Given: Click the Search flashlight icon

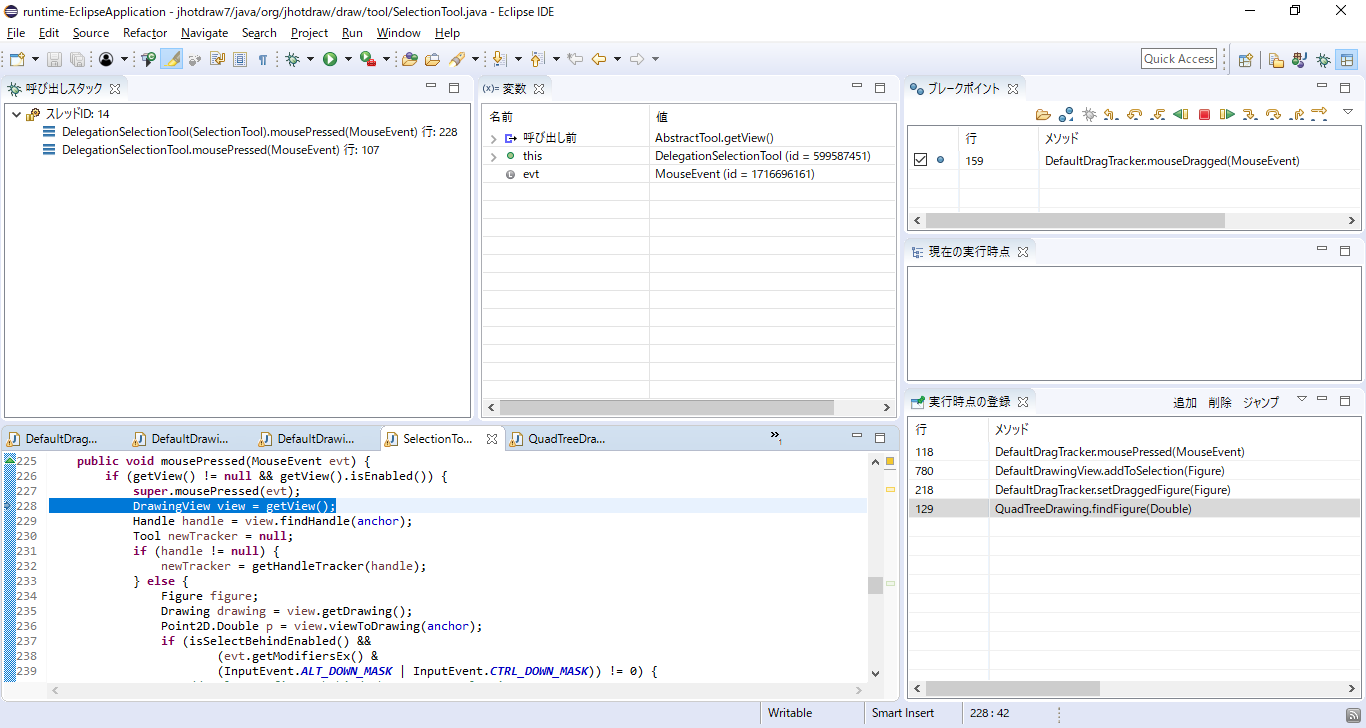Looking at the screenshot, I should click(x=457, y=59).
